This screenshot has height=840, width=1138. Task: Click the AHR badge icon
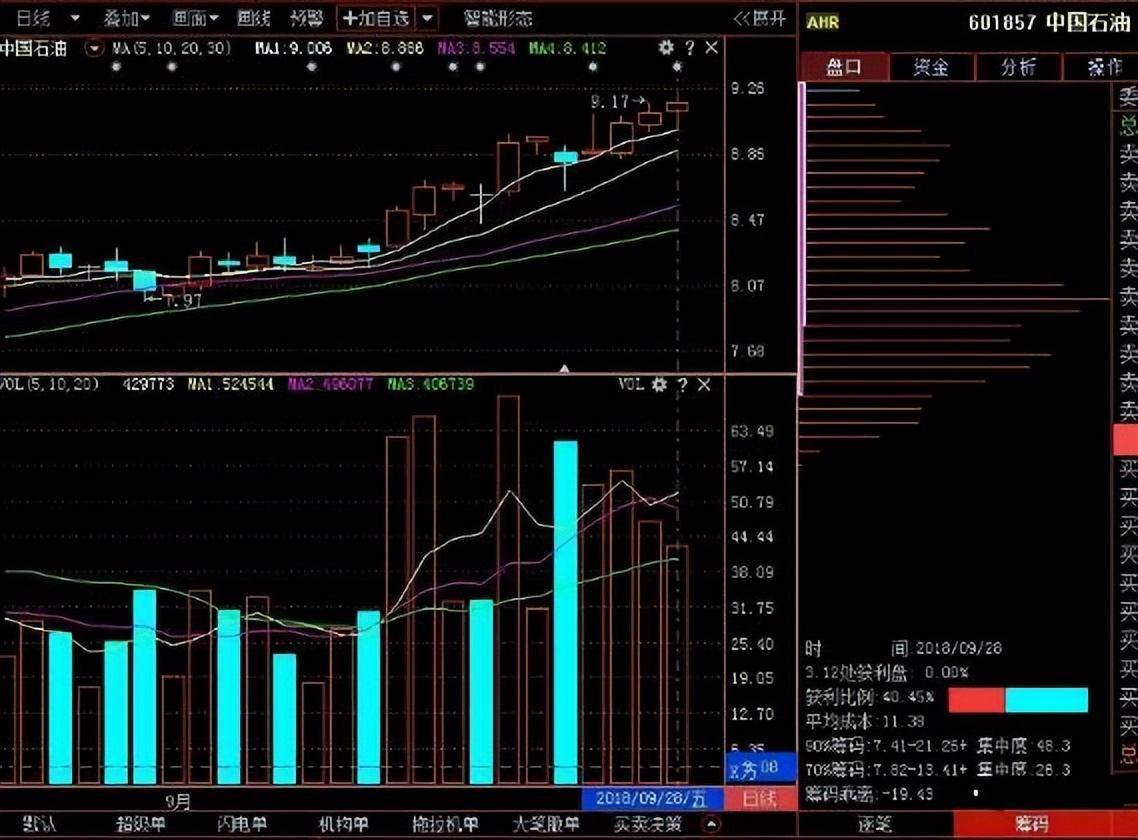tap(822, 23)
